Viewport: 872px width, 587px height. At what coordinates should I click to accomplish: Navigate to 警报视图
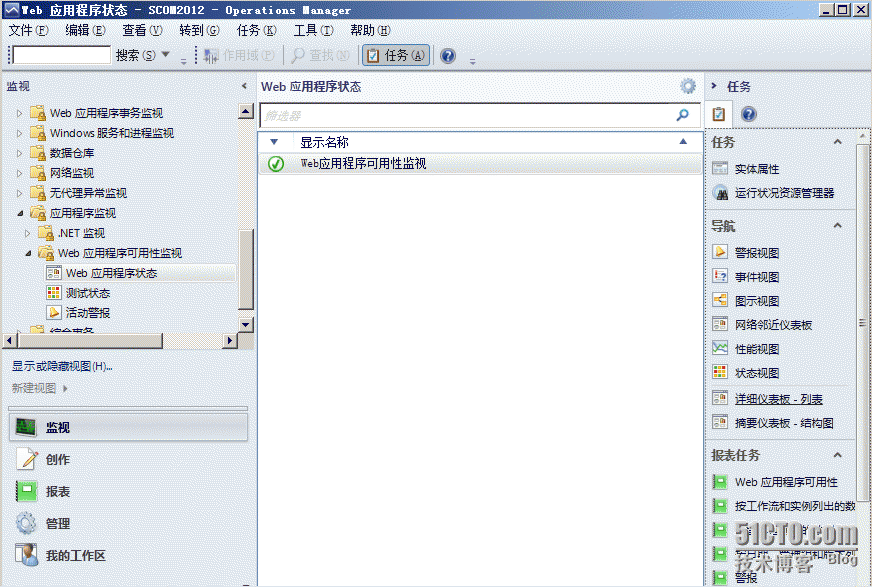pos(757,253)
